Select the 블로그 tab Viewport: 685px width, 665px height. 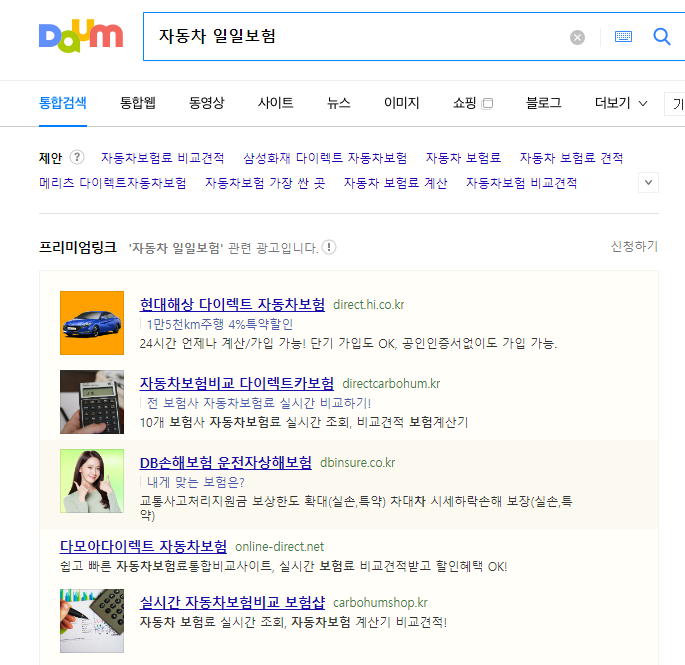click(x=543, y=103)
